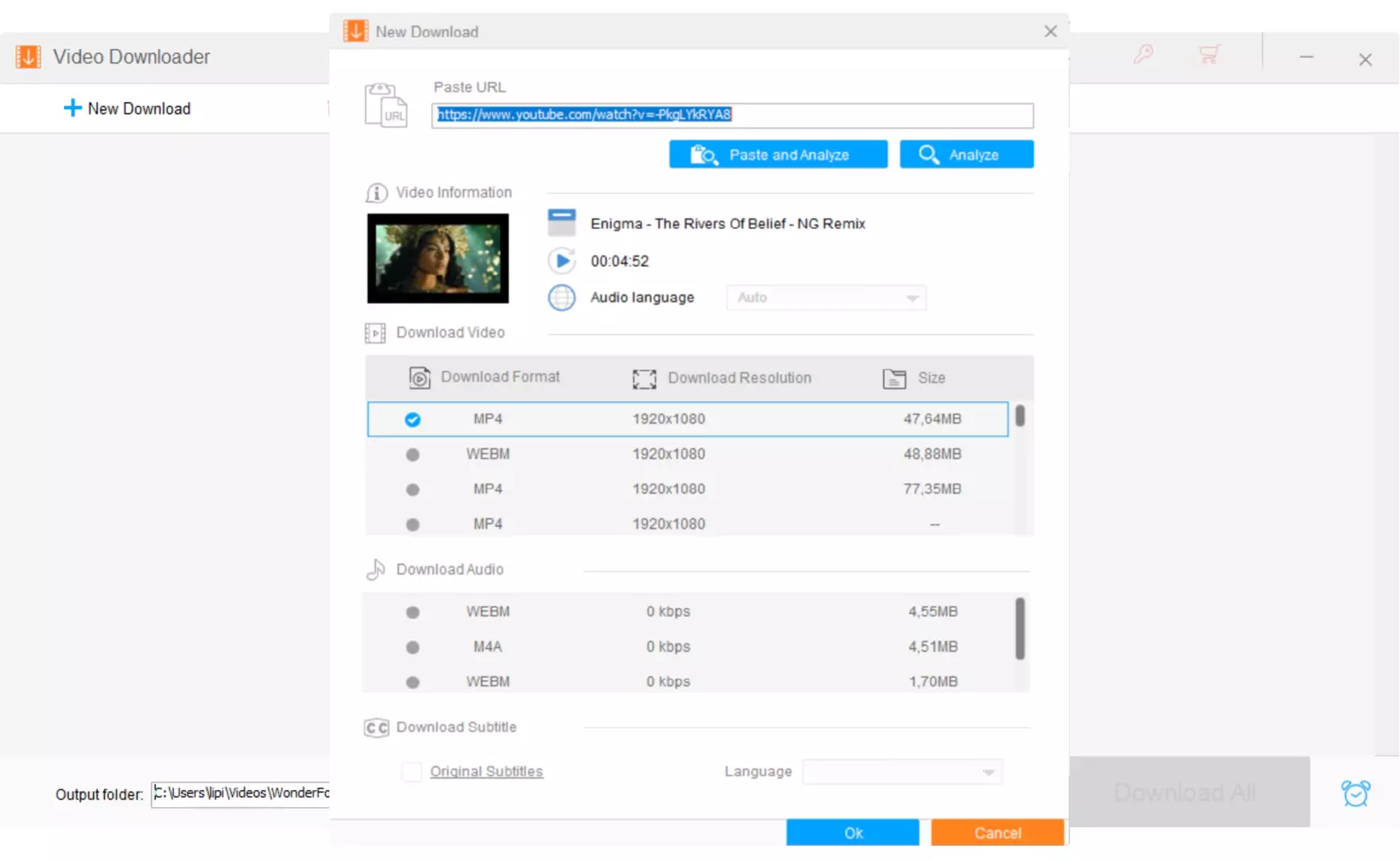Select the WEBM 1920x1080 48,88MB option

(x=413, y=455)
